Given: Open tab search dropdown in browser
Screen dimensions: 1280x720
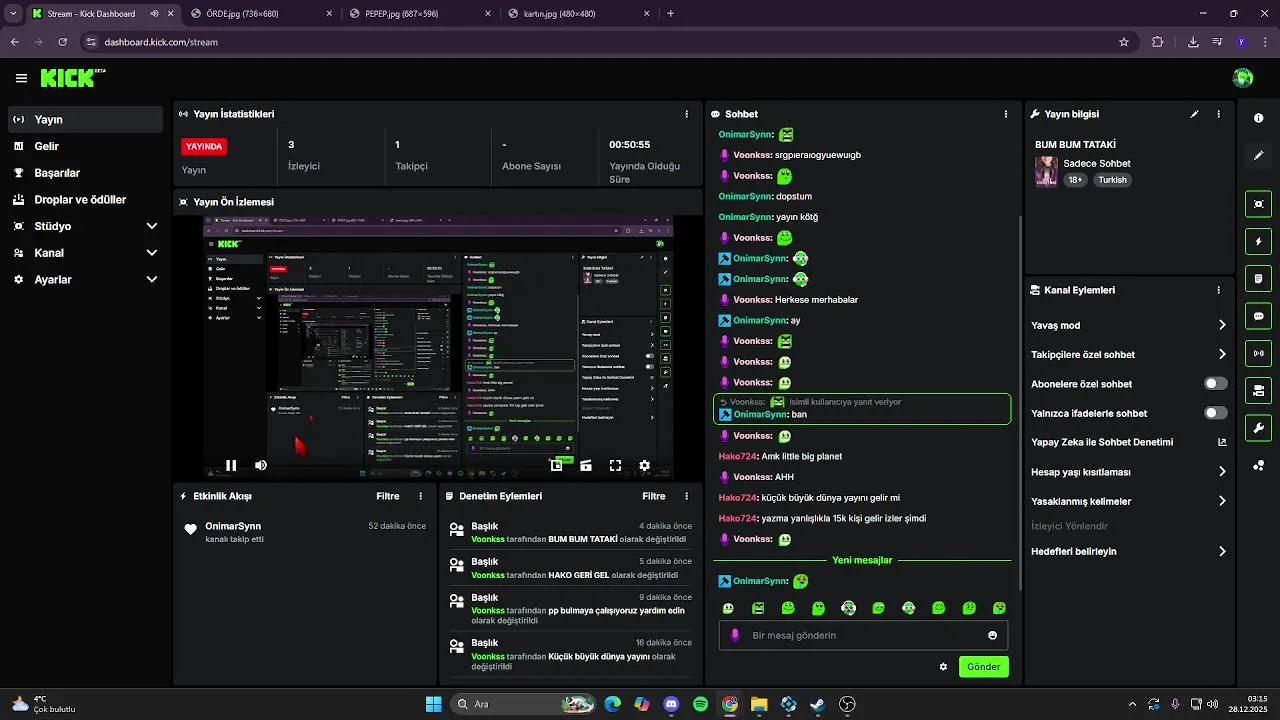Looking at the screenshot, I should [x=12, y=13].
